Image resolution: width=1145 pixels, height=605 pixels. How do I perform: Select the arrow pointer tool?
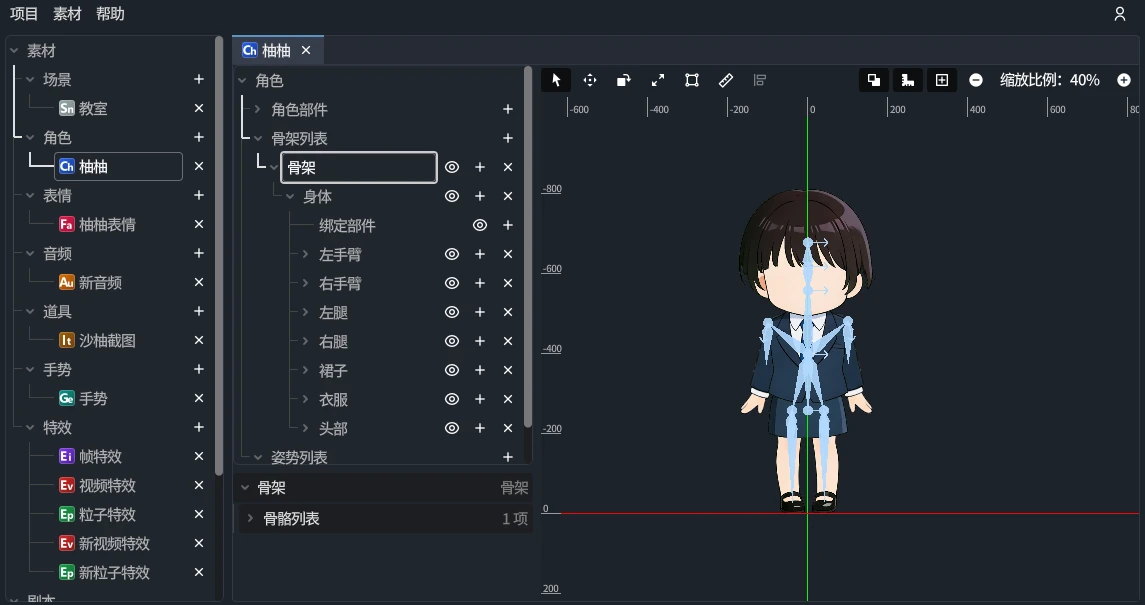pyautogui.click(x=556, y=80)
